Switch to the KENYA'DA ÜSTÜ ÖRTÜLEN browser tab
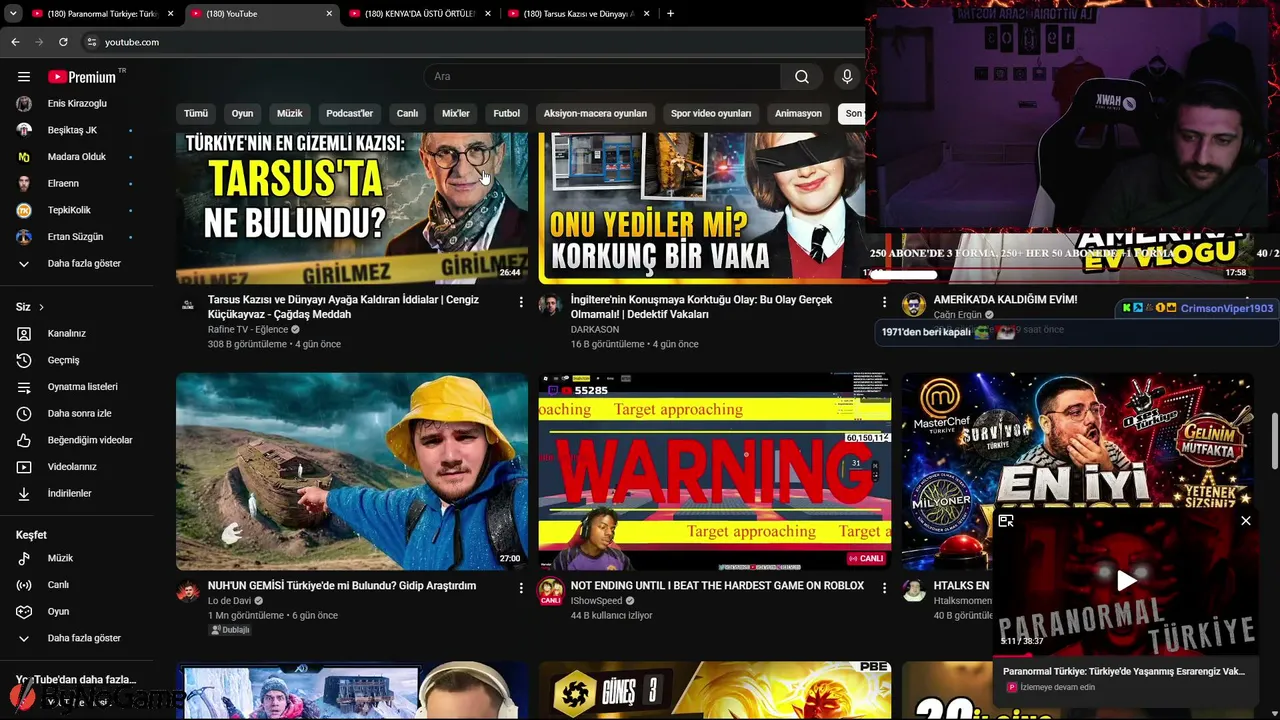The image size is (1280, 720). point(421,14)
